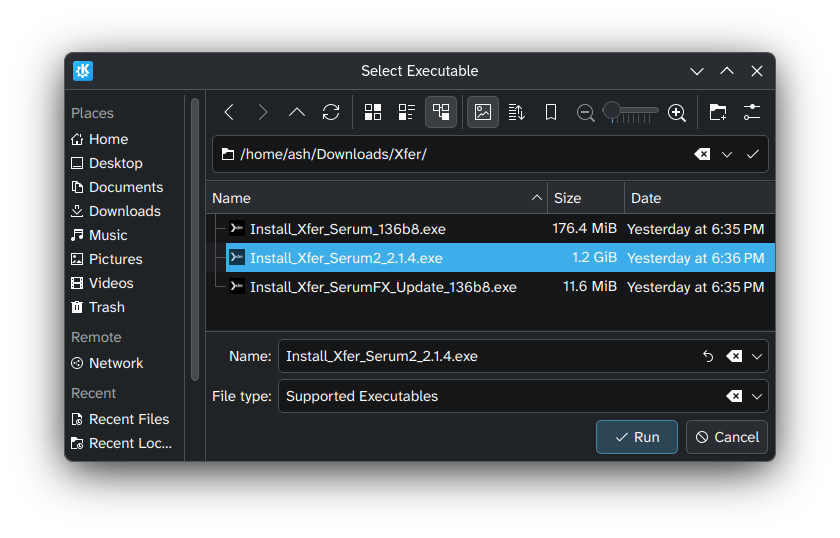This screenshot has height=538, width=840.
Task: Toggle the file preview button
Action: [x=483, y=112]
